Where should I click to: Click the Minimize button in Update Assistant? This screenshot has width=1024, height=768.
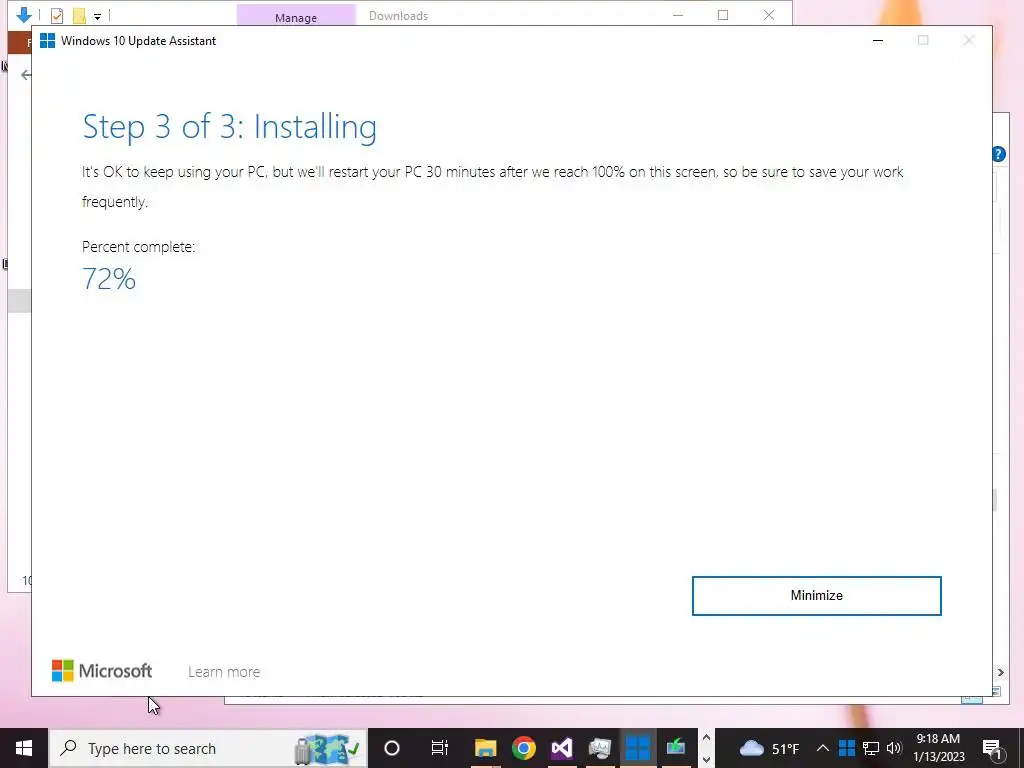(x=816, y=596)
